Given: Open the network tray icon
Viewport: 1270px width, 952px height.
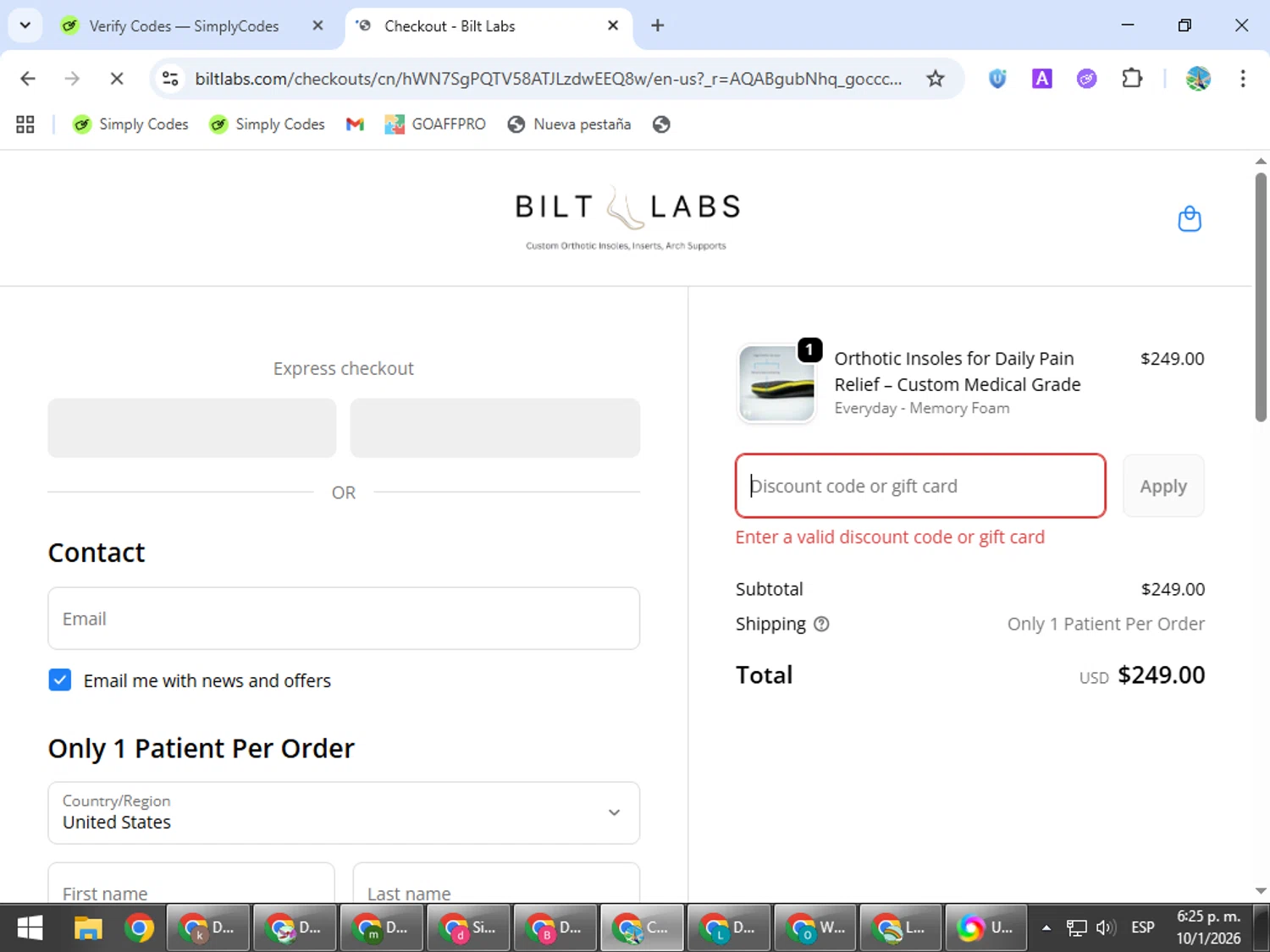Looking at the screenshot, I should coord(1076,928).
